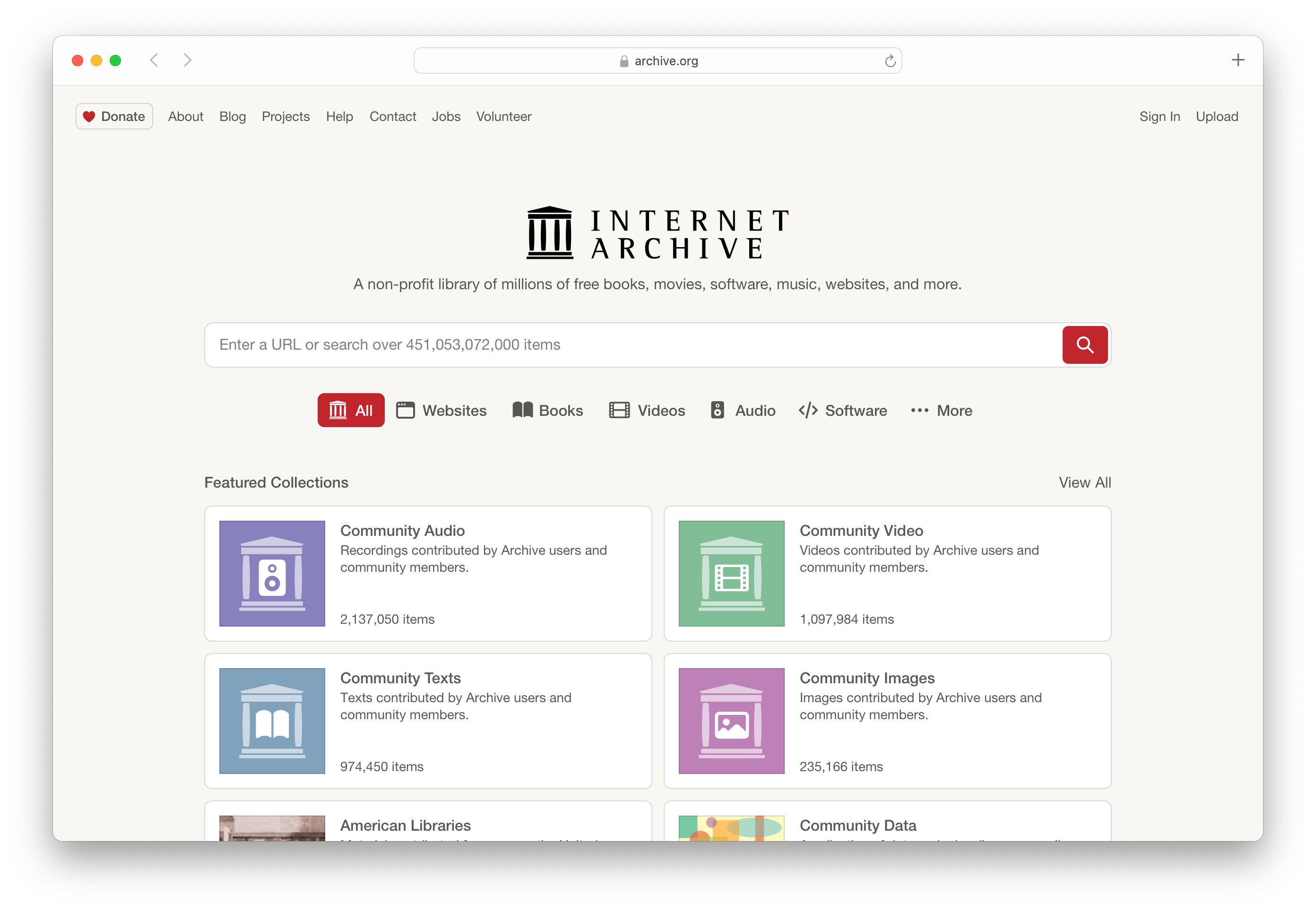Click the Community Images picture thumbnail
Screen dimensions: 1316x911
731,721
